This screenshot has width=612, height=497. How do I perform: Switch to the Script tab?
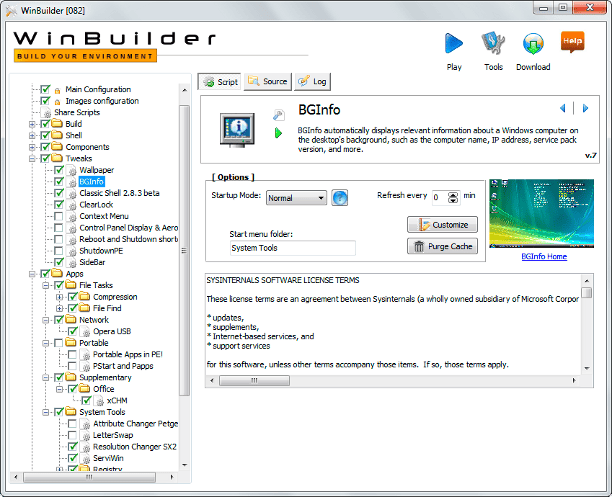point(219,82)
